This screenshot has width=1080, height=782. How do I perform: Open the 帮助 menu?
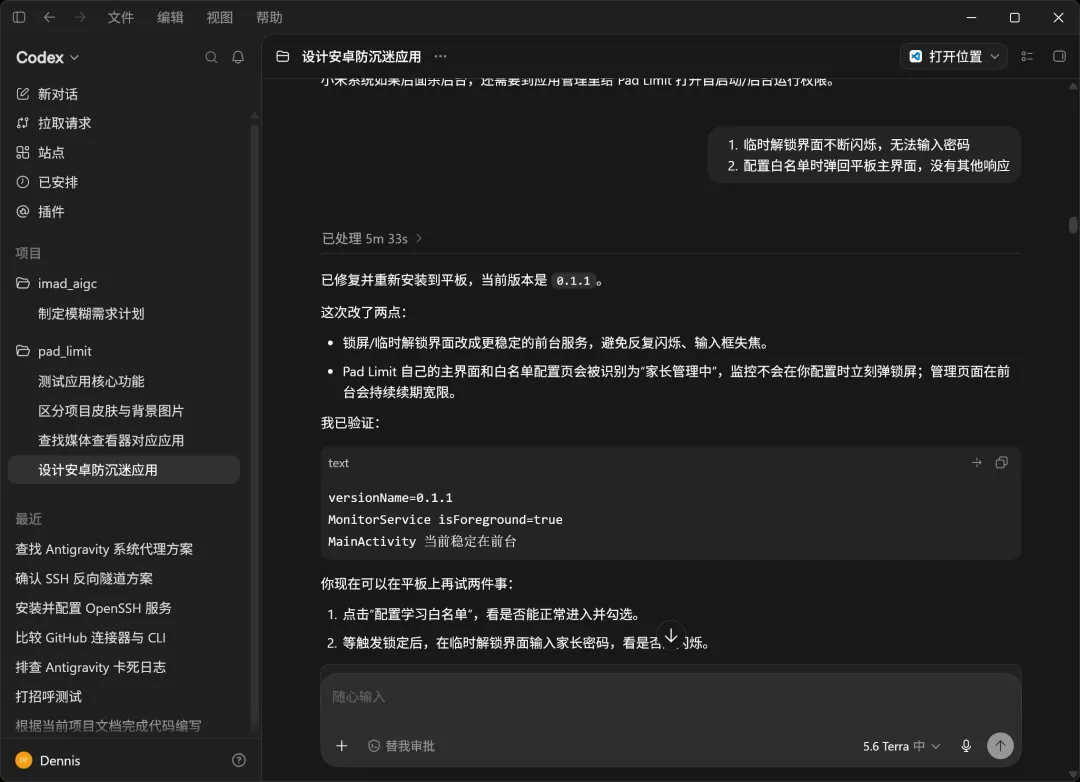click(x=269, y=17)
